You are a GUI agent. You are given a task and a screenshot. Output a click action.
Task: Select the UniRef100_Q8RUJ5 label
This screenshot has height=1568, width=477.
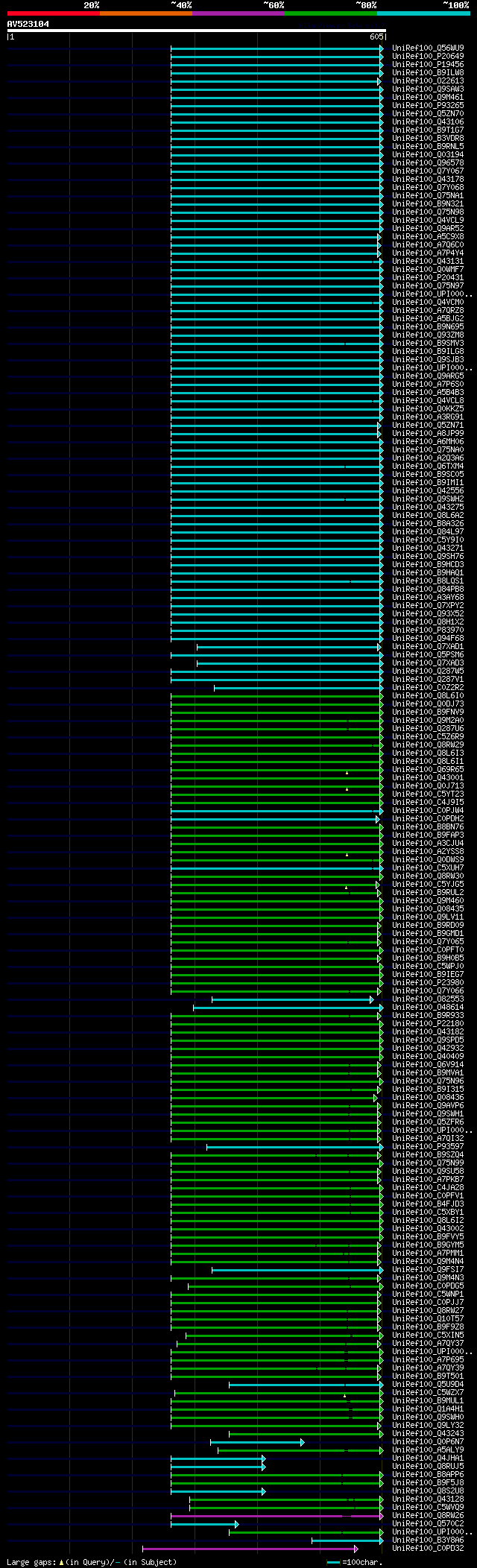pyautogui.click(x=428, y=1467)
